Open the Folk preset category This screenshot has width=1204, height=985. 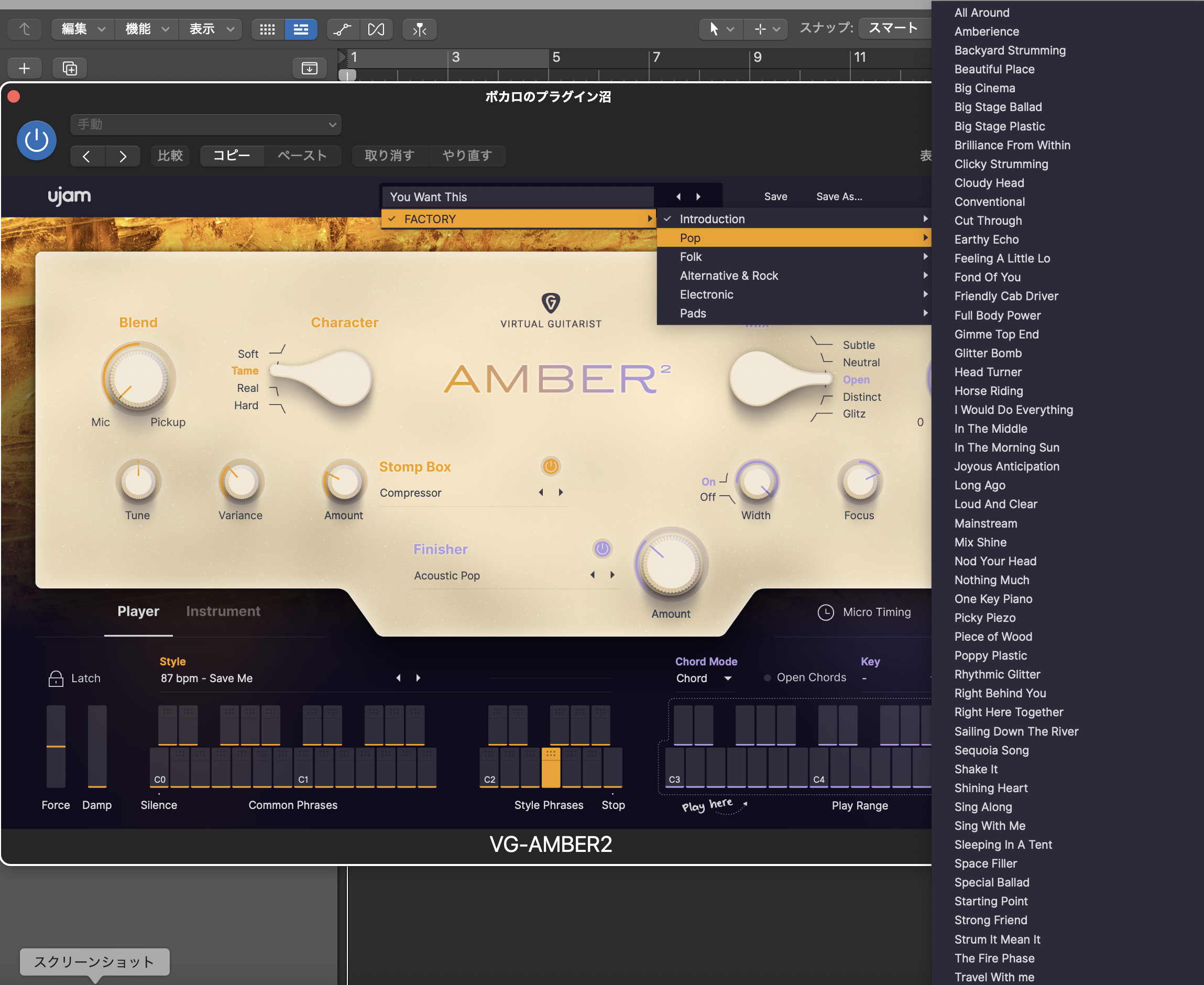click(x=794, y=256)
